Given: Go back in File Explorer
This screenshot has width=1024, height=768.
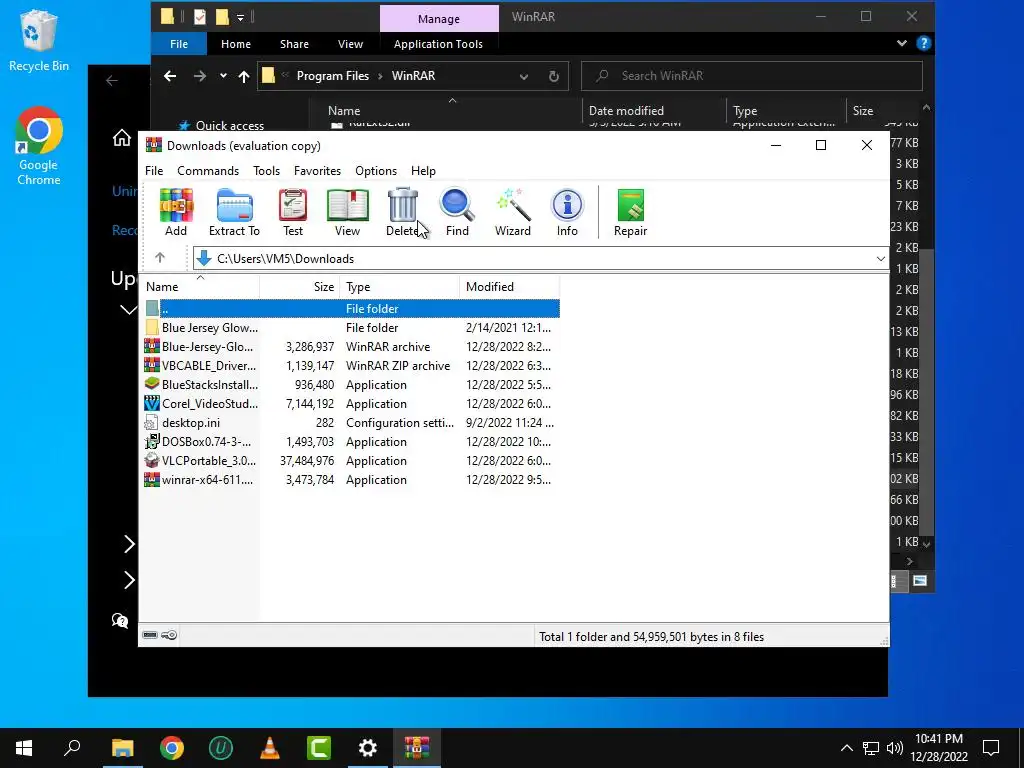Looking at the screenshot, I should pyautogui.click(x=170, y=76).
